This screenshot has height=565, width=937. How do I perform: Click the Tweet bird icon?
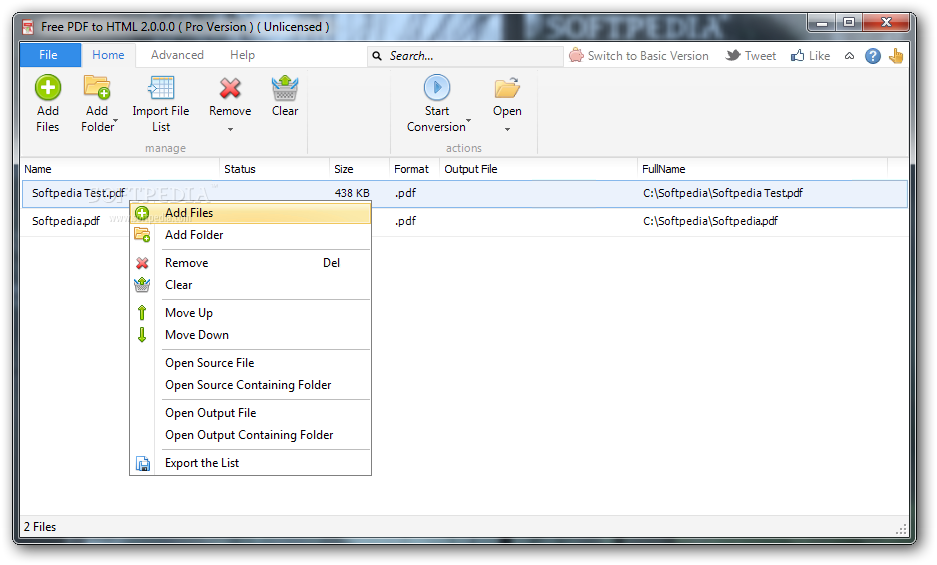pos(733,56)
